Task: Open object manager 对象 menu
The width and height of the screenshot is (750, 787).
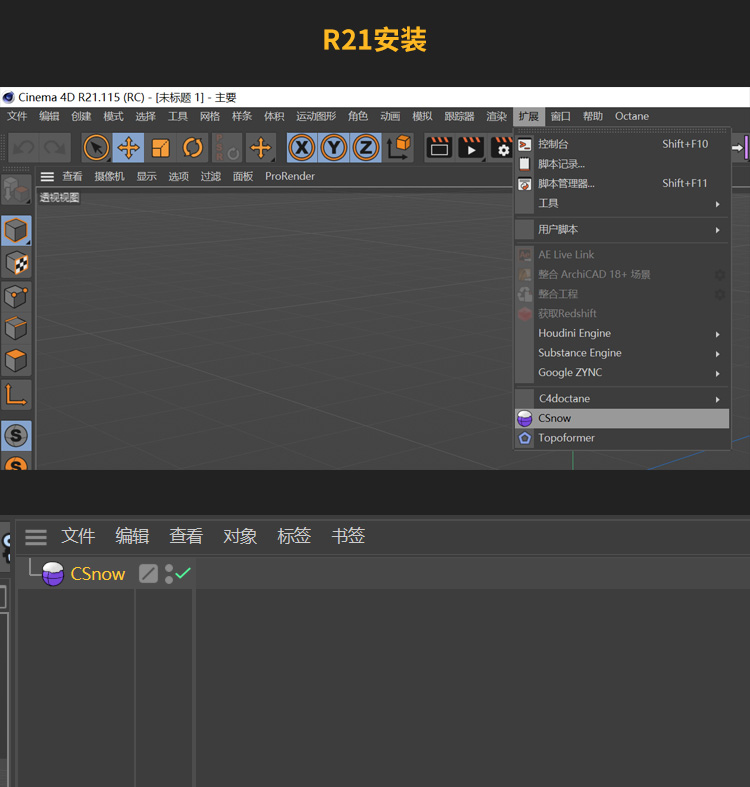Action: (240, 536)
